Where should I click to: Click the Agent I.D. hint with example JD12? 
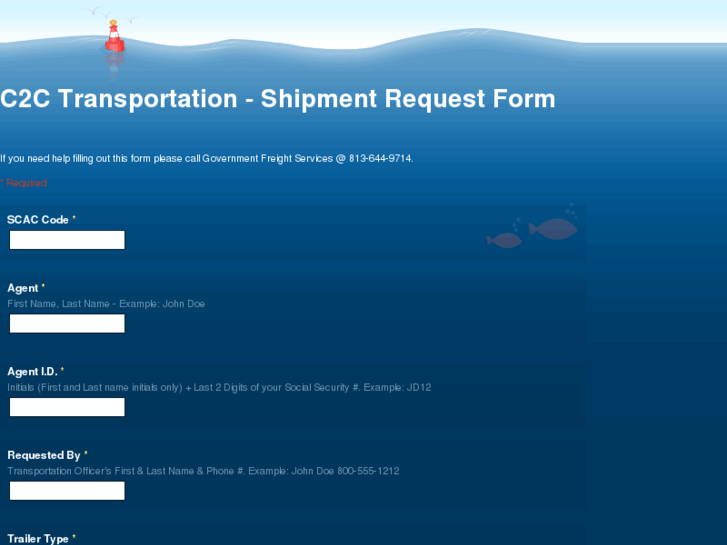(x=219, y=387)
